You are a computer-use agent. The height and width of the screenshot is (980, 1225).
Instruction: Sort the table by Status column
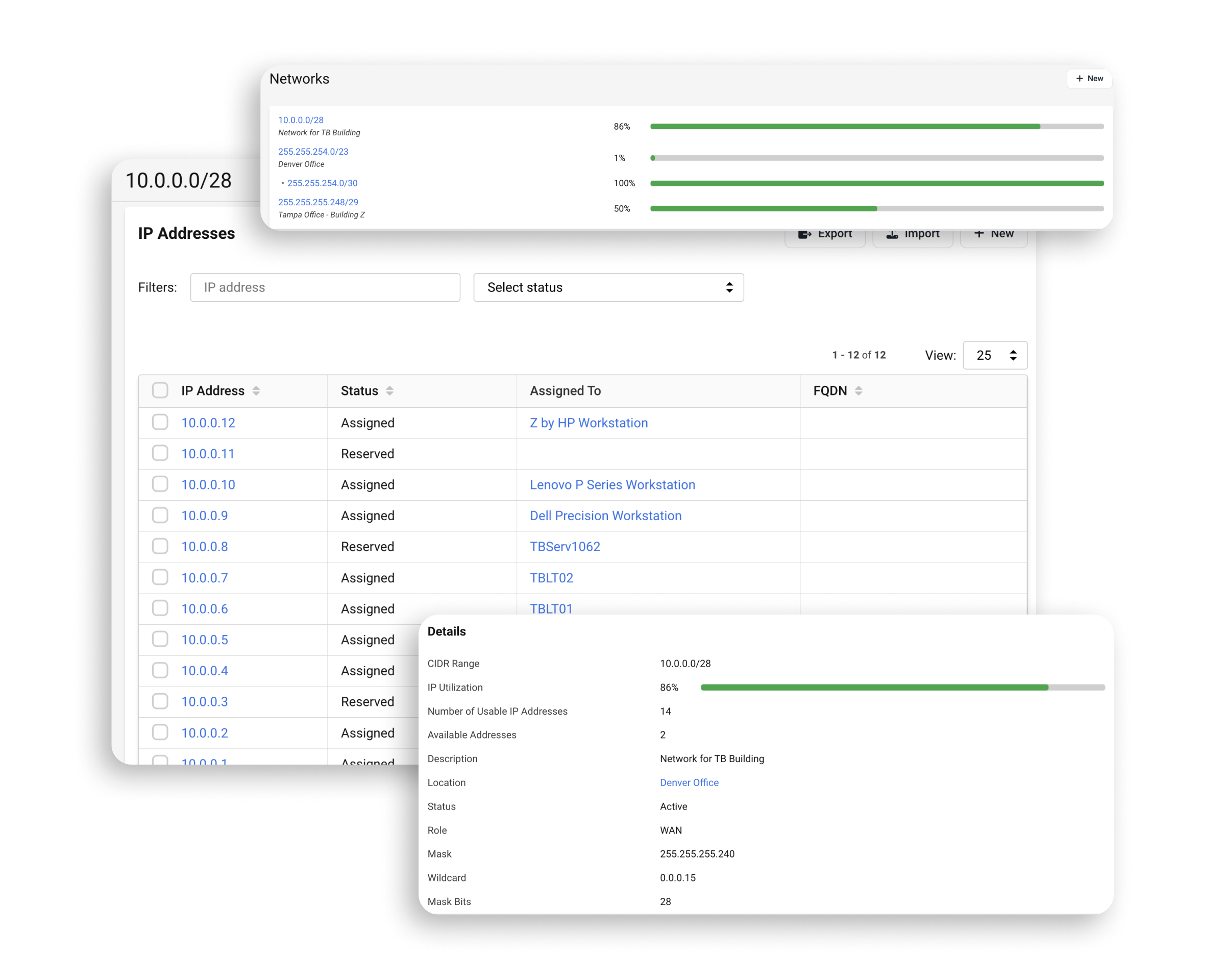pos(389,391)
